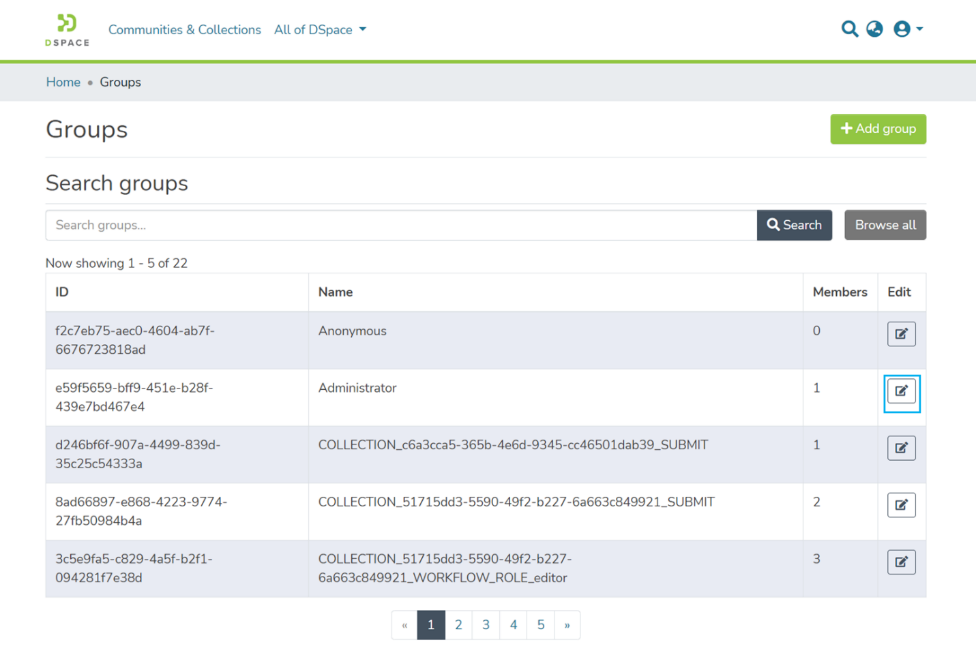The image size is (976, 655).
Task: Open the user profile account menu
Action: coord(907,29)
